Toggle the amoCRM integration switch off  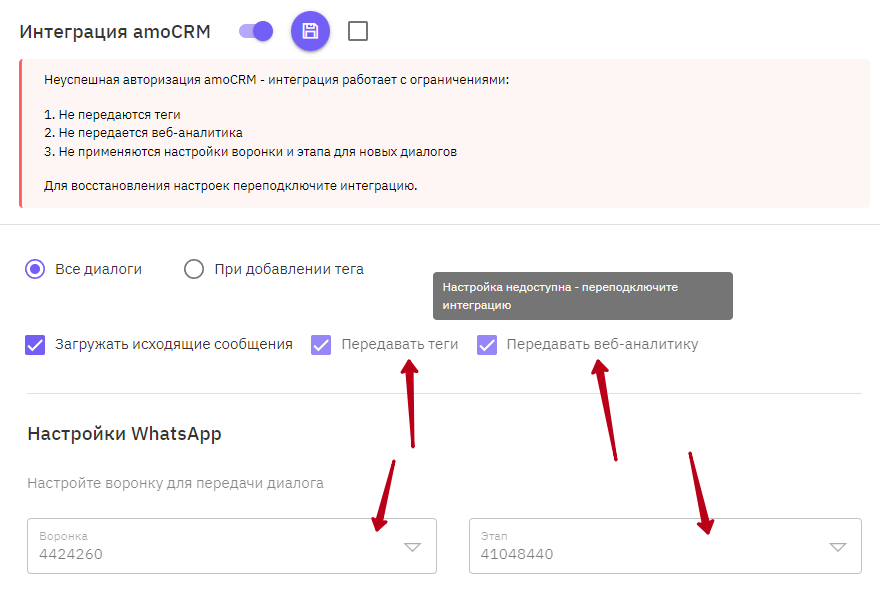[x=256, y=31]
